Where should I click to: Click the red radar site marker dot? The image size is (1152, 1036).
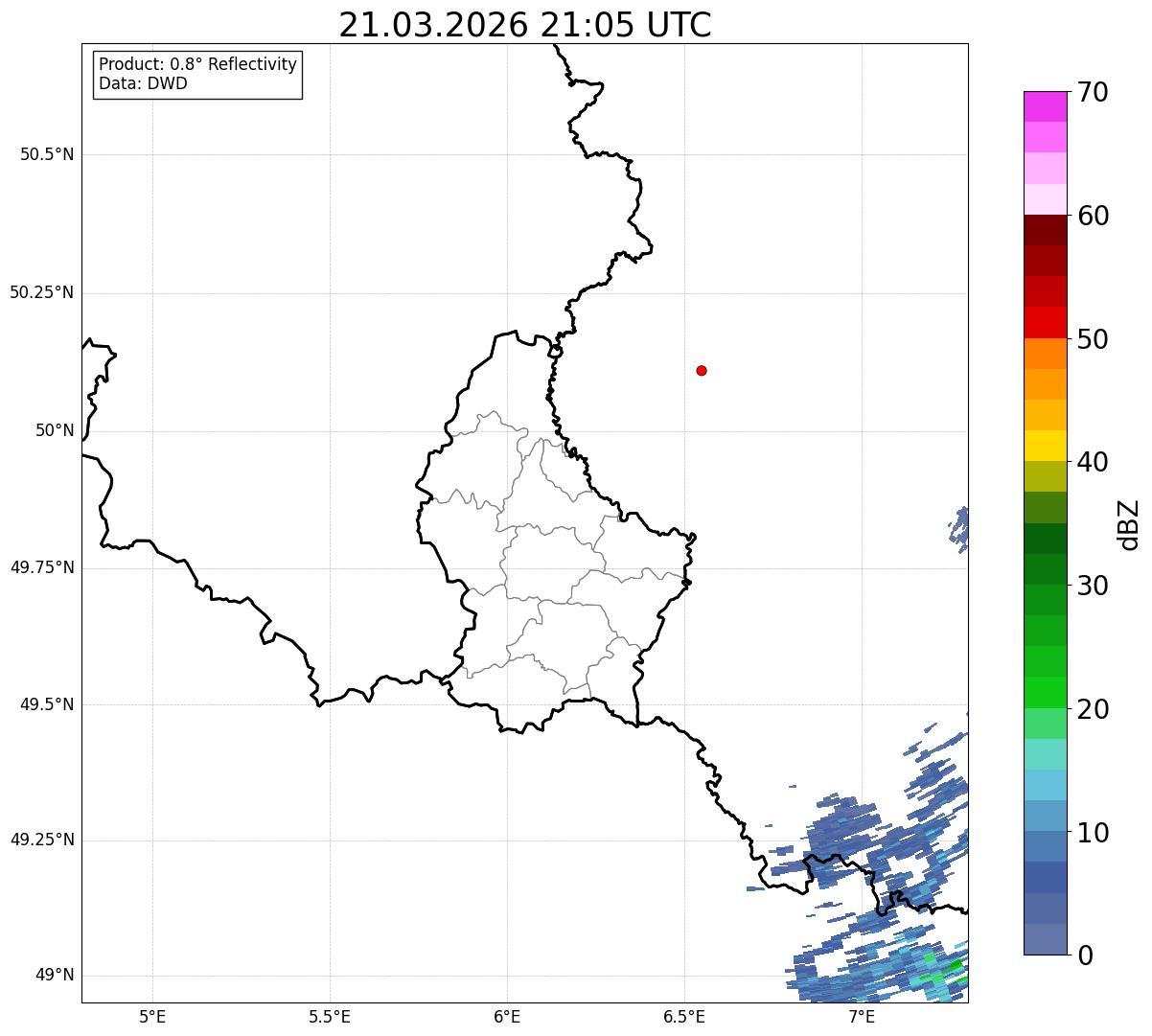pyautogui.click(x=702, y=370)
